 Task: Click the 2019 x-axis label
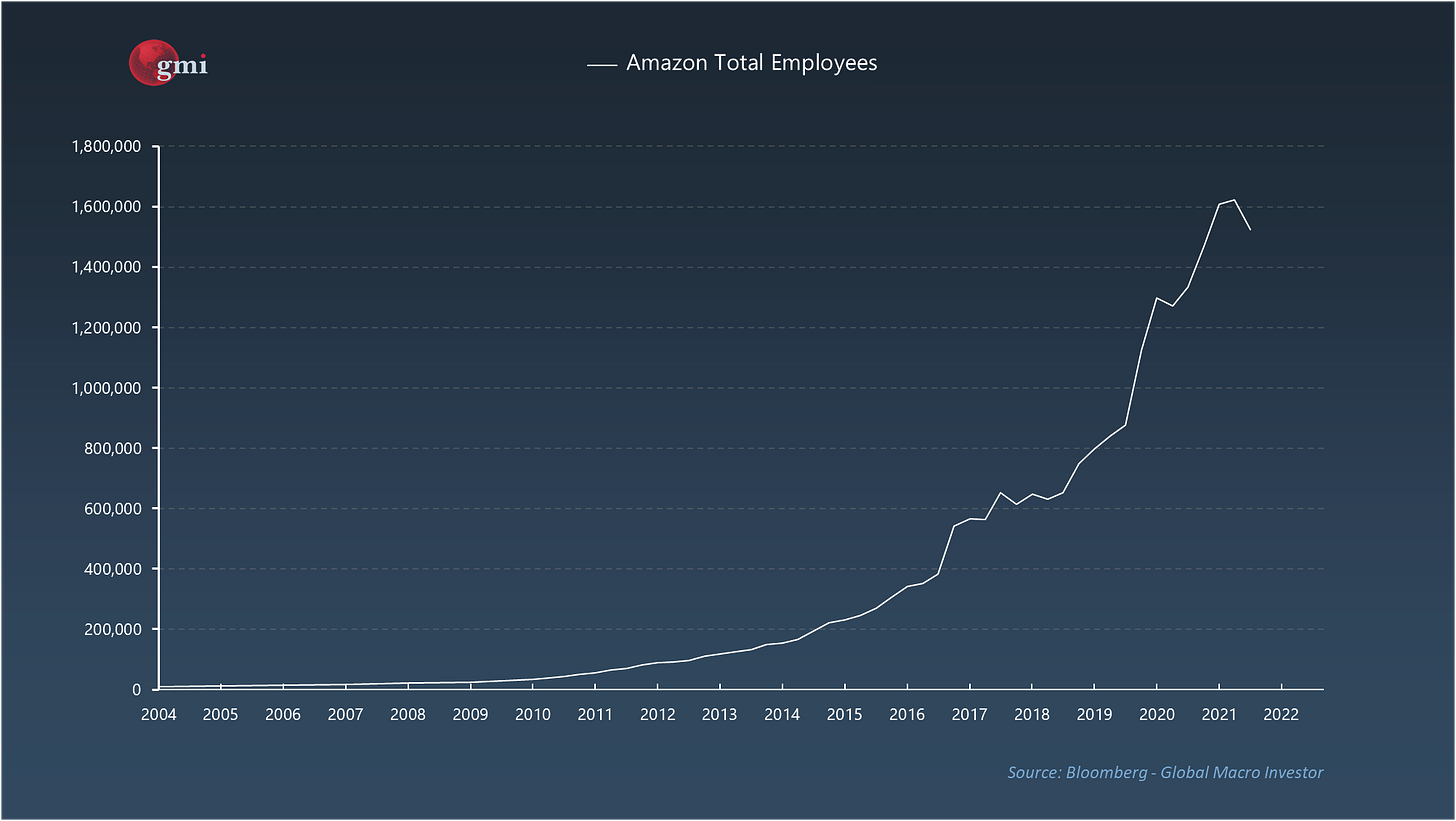tap(1094, 715)
